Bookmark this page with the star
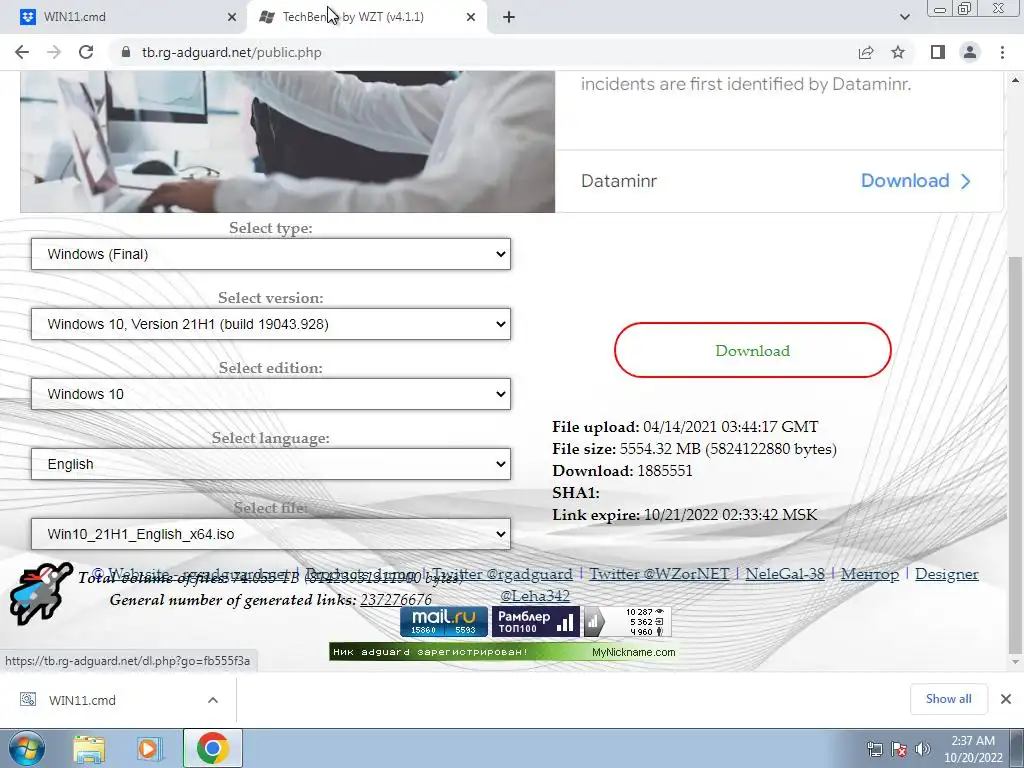The width and height of the screenshot is (1024, 768). [x=898, y=52]
